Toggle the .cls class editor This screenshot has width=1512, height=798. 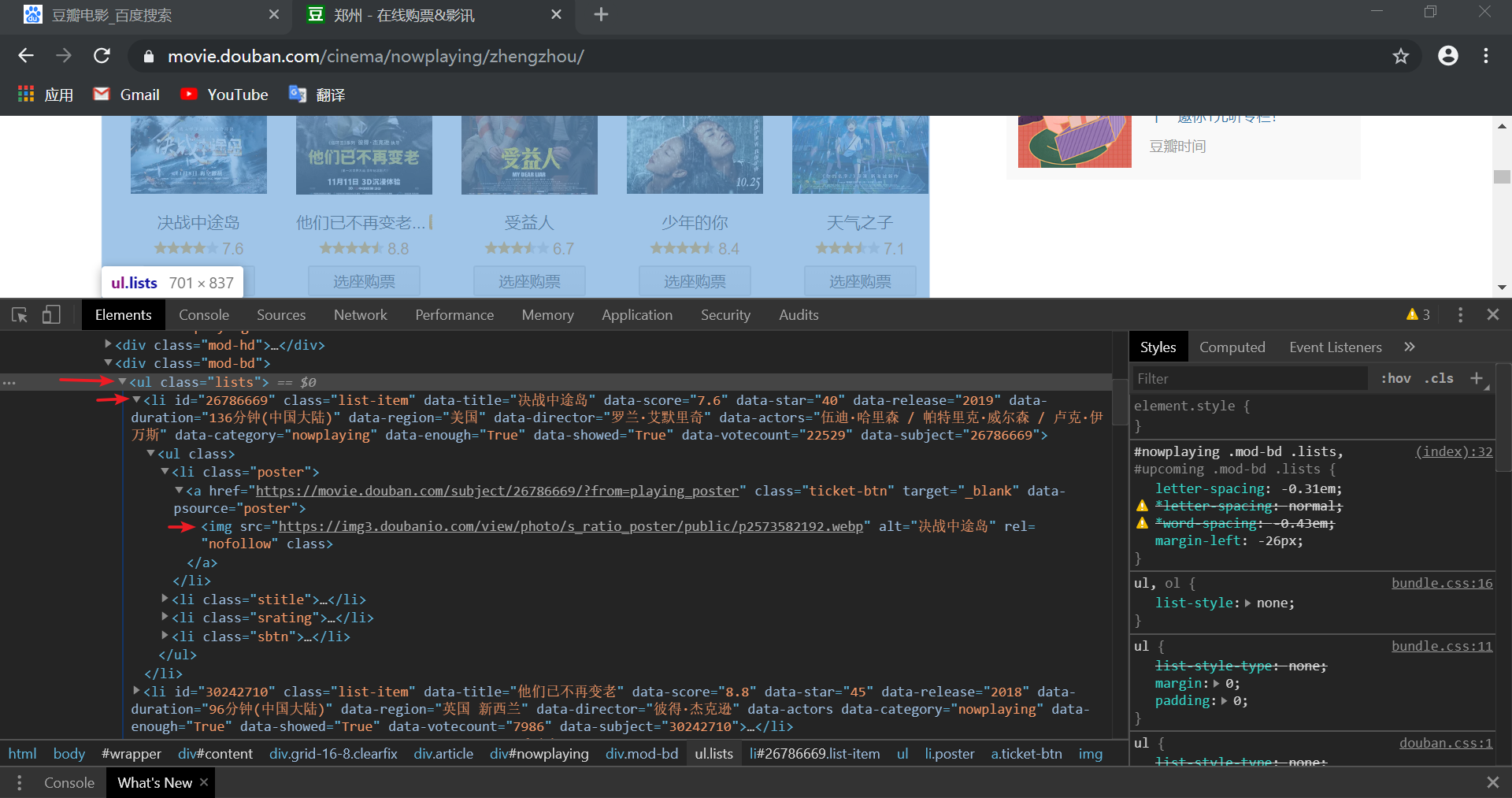coord(1439,379)
